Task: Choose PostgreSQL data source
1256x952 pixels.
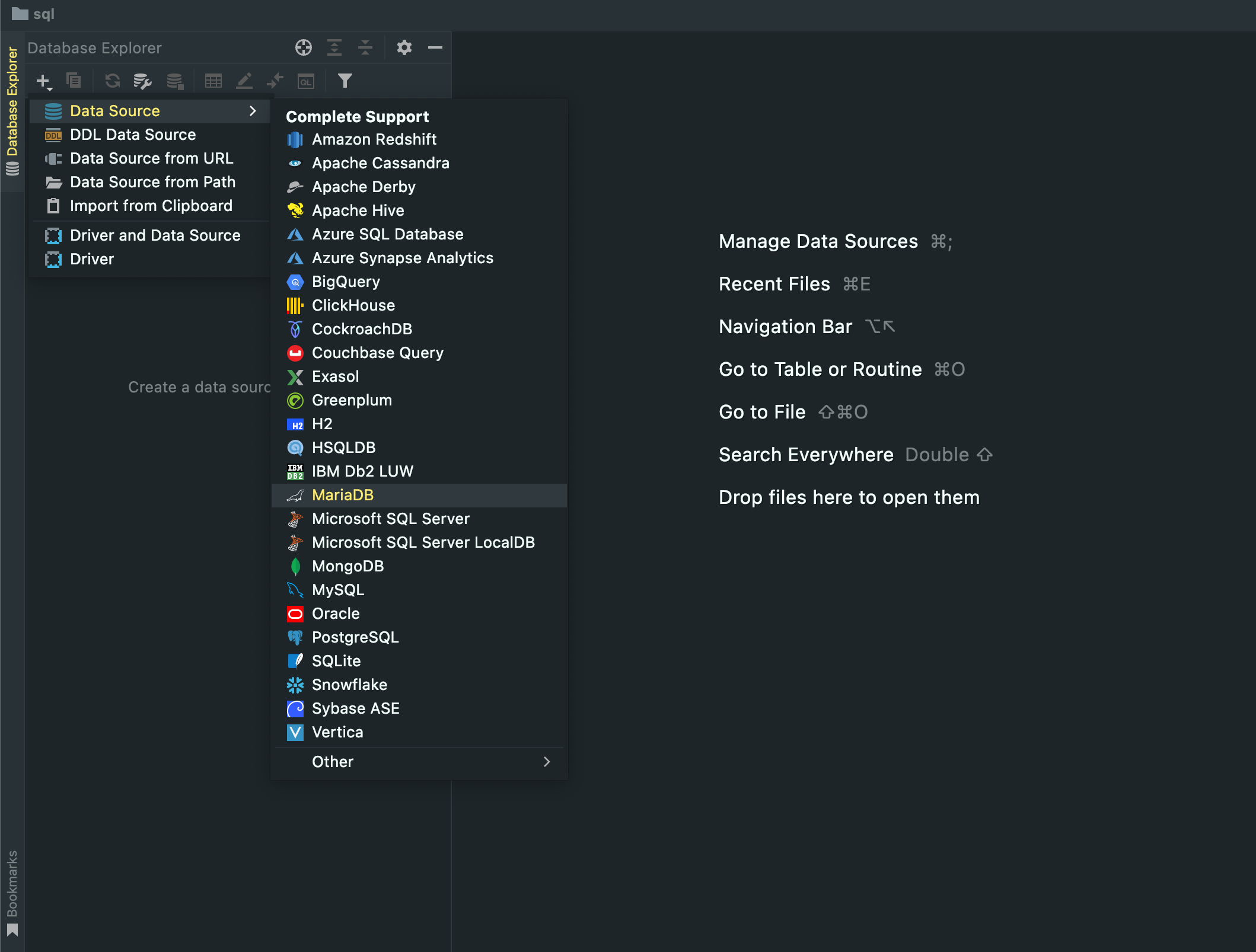Action: coord(419,637)
